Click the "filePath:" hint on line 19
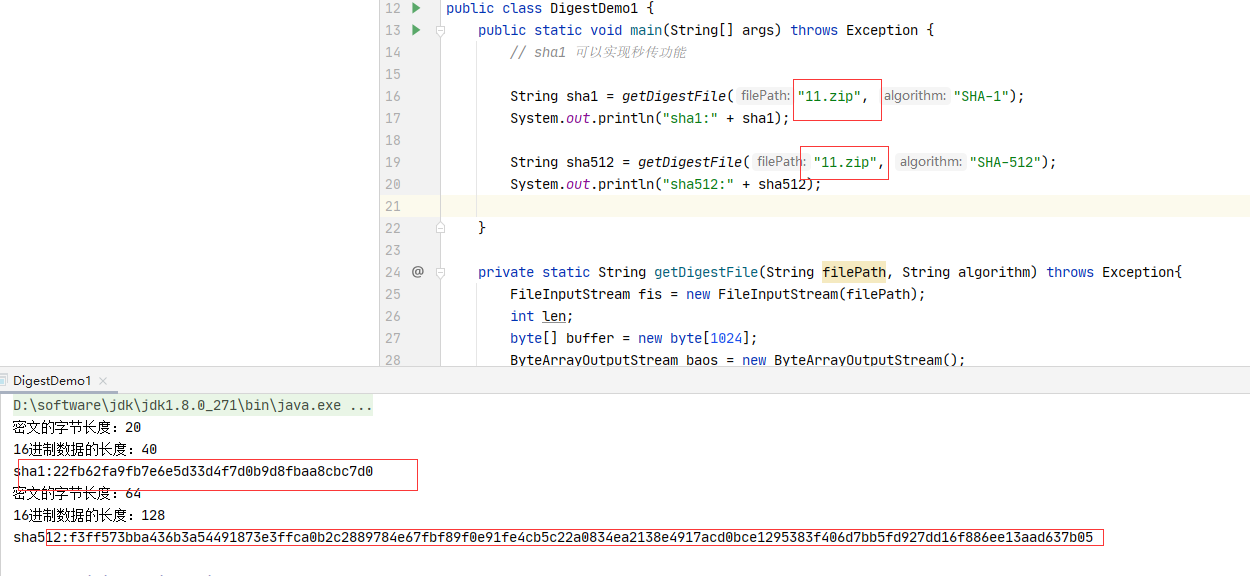 tap(781, 162)
